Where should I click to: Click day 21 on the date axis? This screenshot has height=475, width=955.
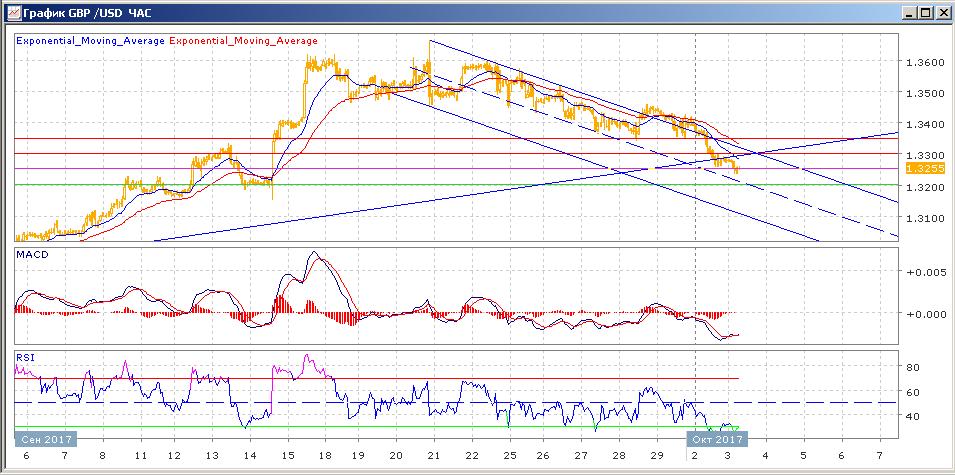[433, 456]
